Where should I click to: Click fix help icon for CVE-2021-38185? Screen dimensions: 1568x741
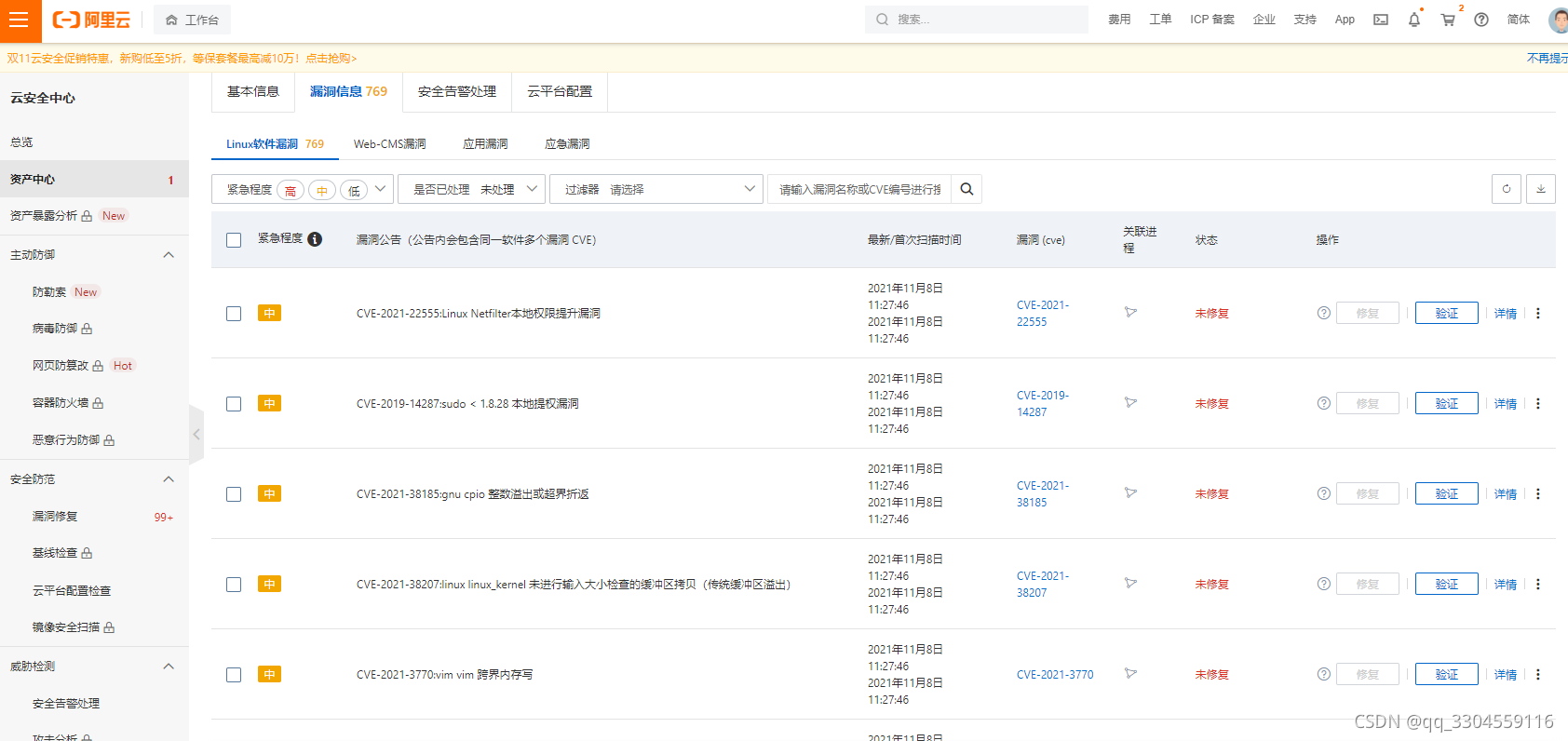pyautogui.click(x=1324, y=493)
